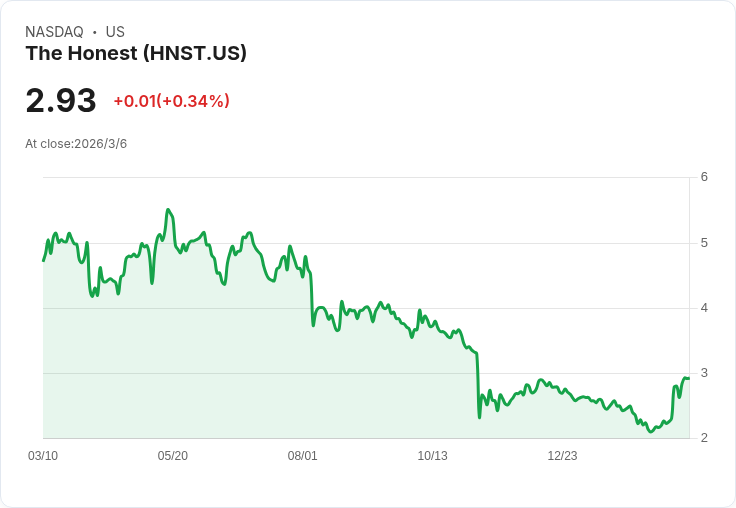Select the 10/13 date on x-axis
The width and height of the screenshot is (736, 508).
tap(432, 455)
